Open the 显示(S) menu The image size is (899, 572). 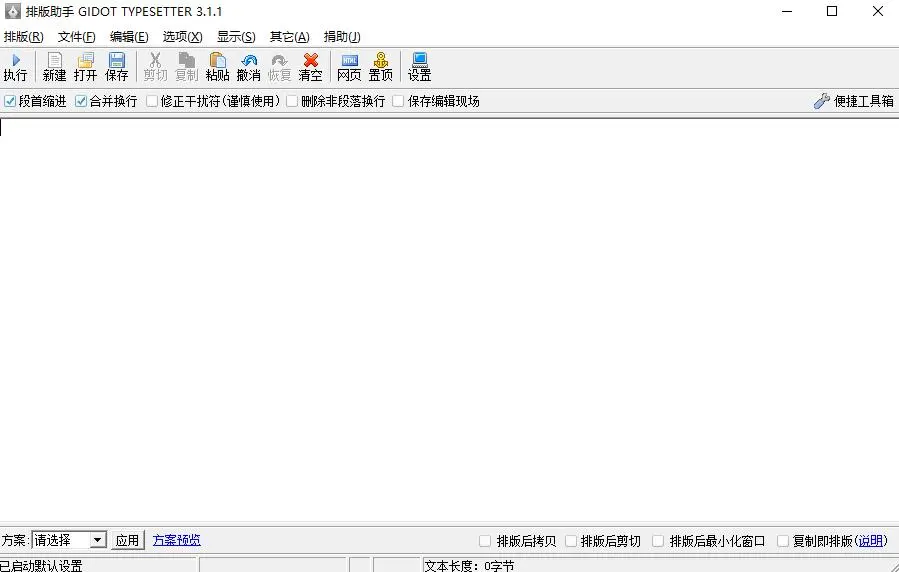pos(236,37)
